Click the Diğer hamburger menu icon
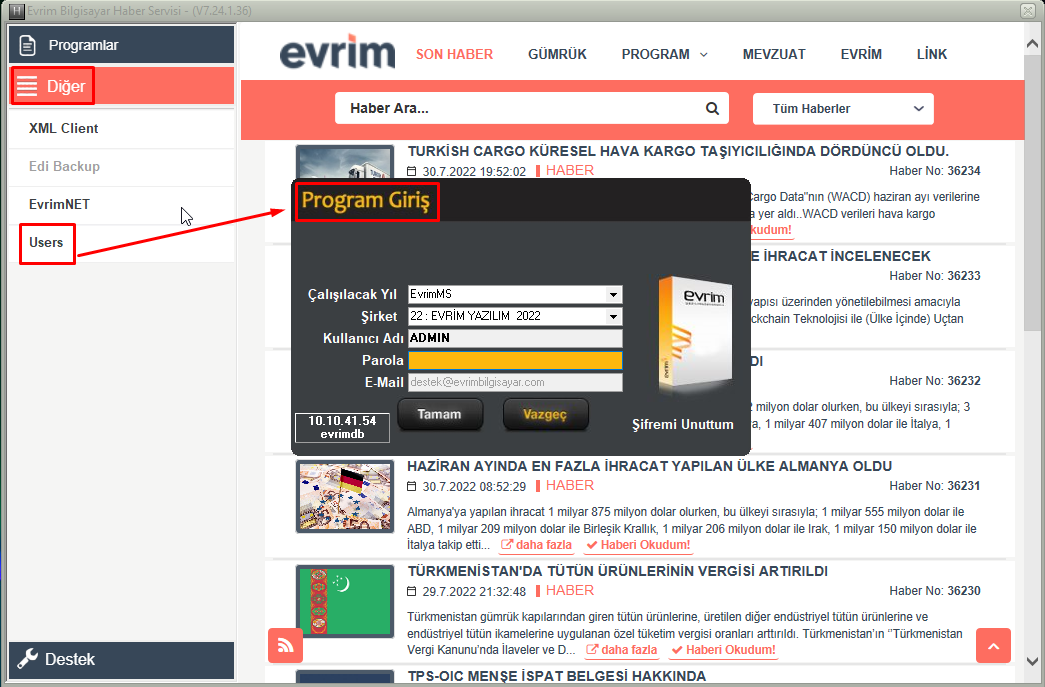The height and width of the screenshot is (687, 1045). pos(27,87)
